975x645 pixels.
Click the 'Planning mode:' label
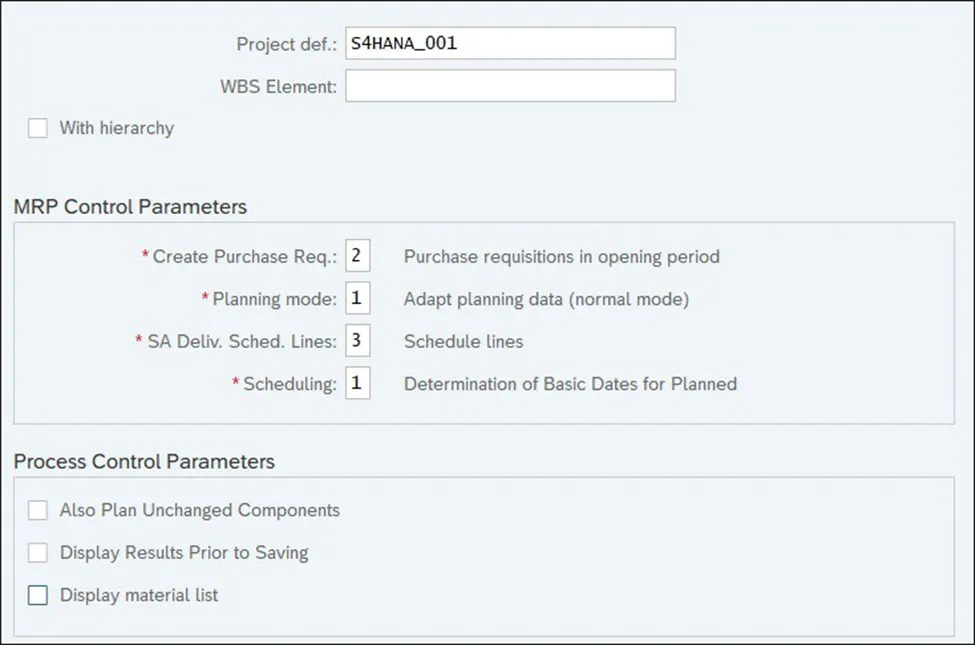point(274,299)
